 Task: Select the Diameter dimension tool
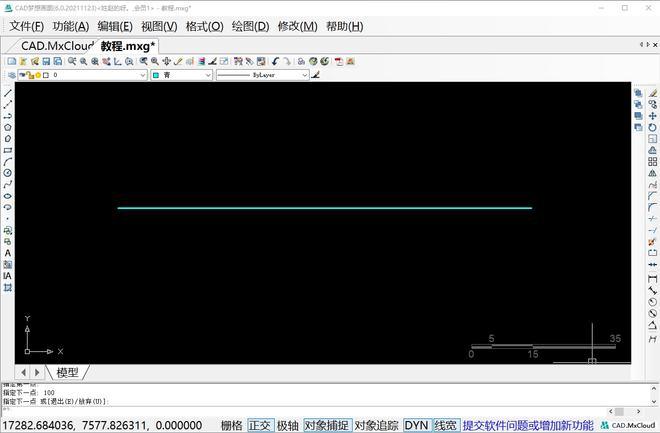click(652, 313)
